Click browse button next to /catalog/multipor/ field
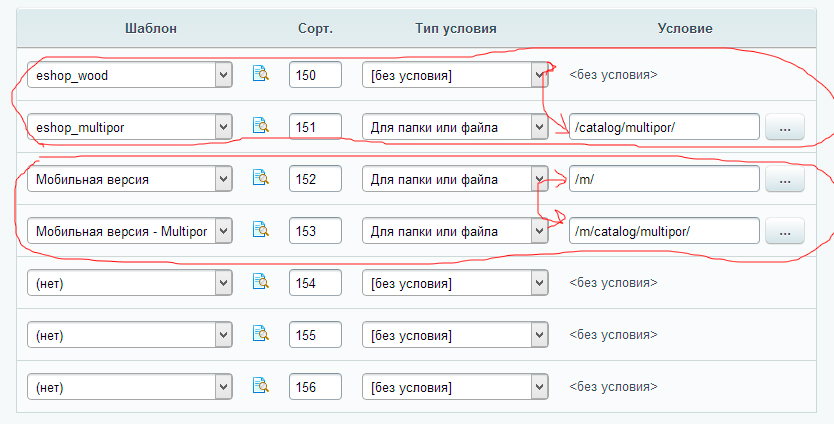The height and width of the screenshot is (424, 834). pos(784,127)
